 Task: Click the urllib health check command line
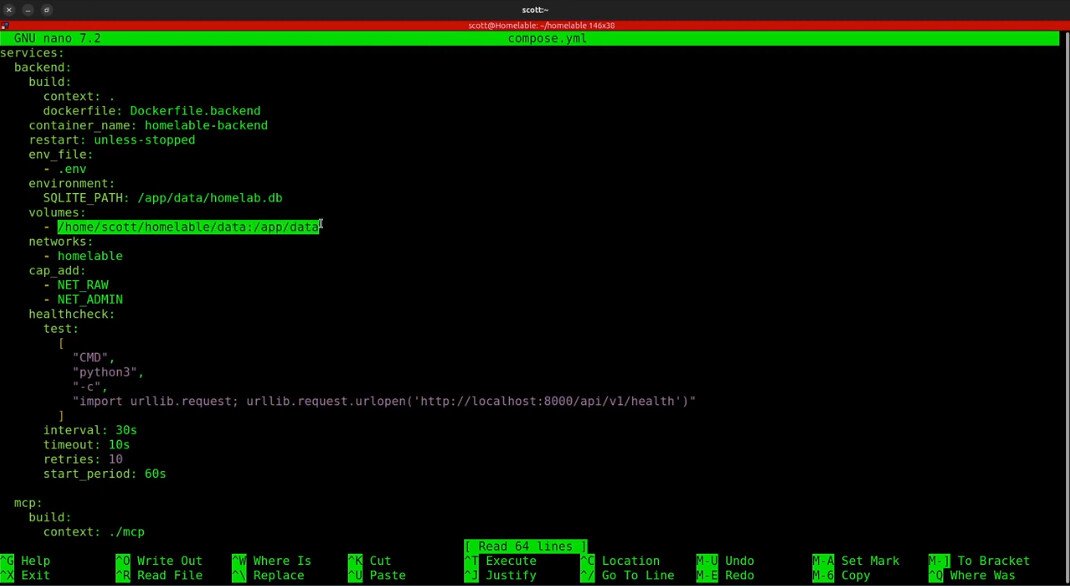383,401
